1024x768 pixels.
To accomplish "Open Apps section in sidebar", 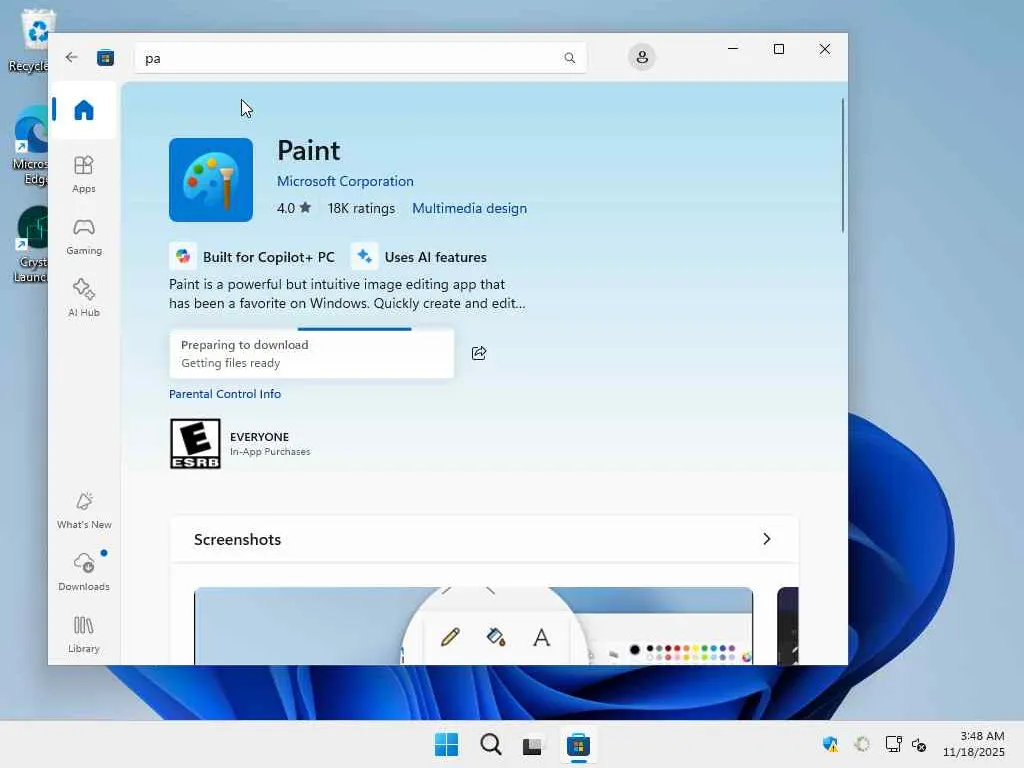I will click(x=84, y=174).
